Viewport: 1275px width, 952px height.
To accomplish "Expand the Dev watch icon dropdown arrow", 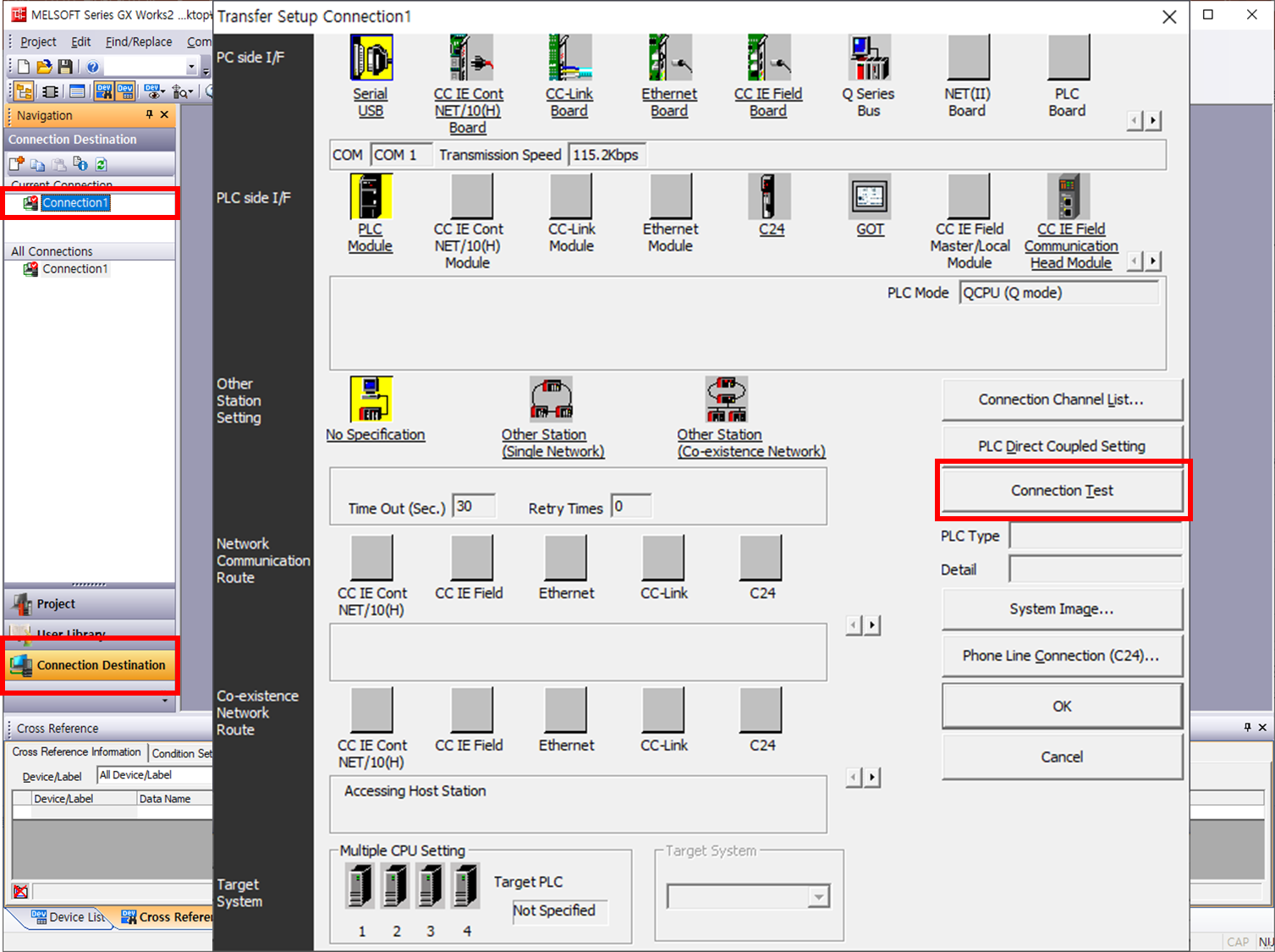I will pos(165,92).
